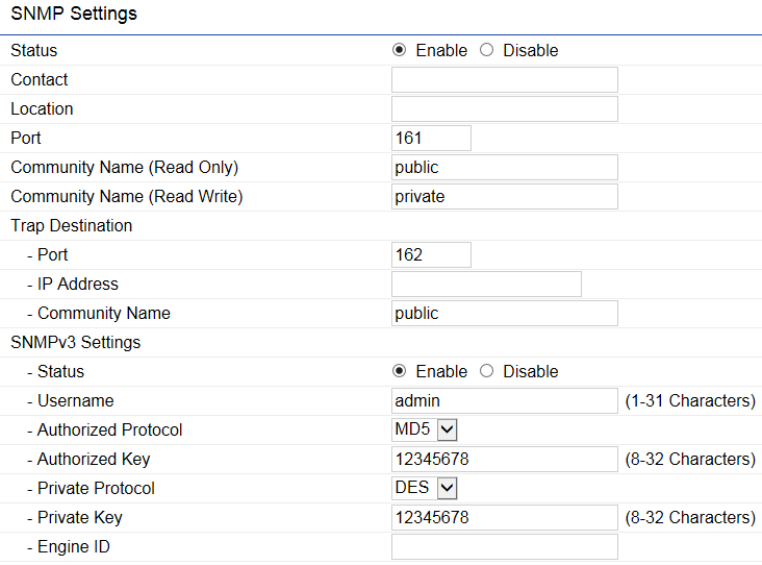Disable SNMPv3 Status radio button

(488, 372)
